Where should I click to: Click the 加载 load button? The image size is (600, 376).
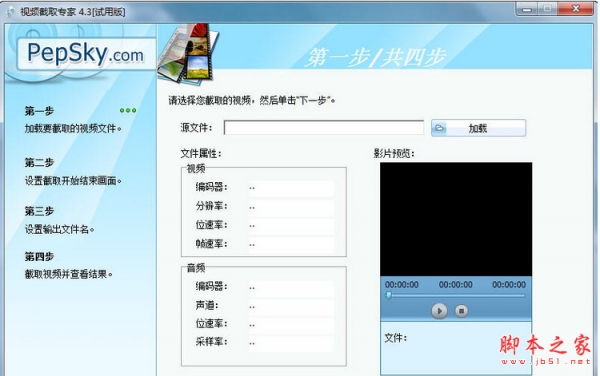click(478, 128)
